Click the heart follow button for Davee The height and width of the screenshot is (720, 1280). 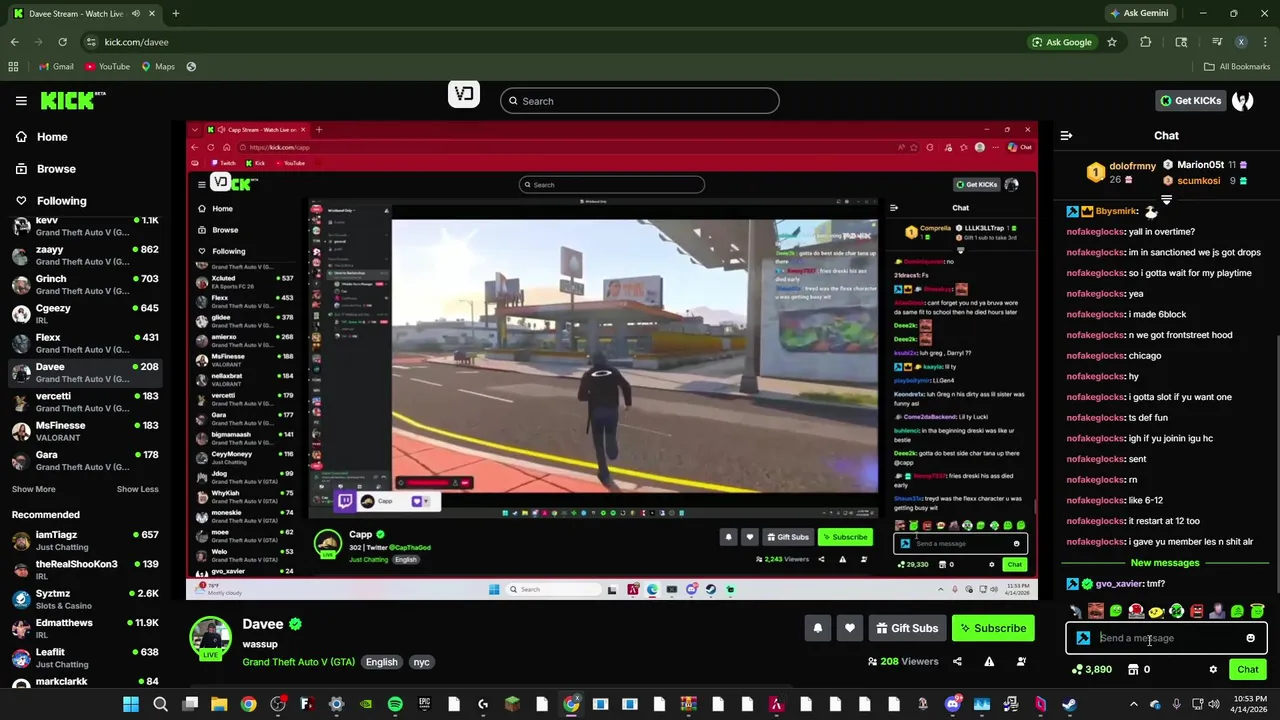click(849, 628)
